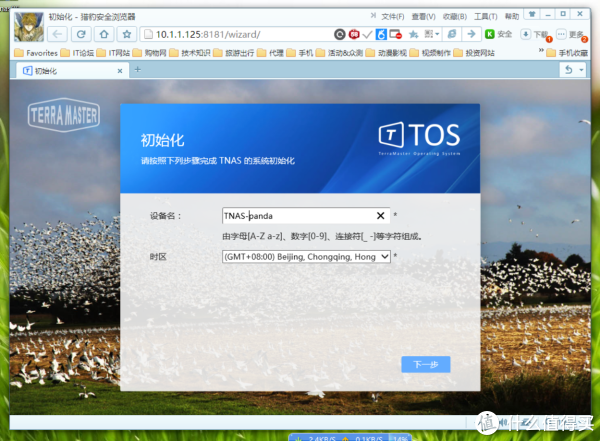
Task: Bookmark page with the star button
Action: point(127,34)
